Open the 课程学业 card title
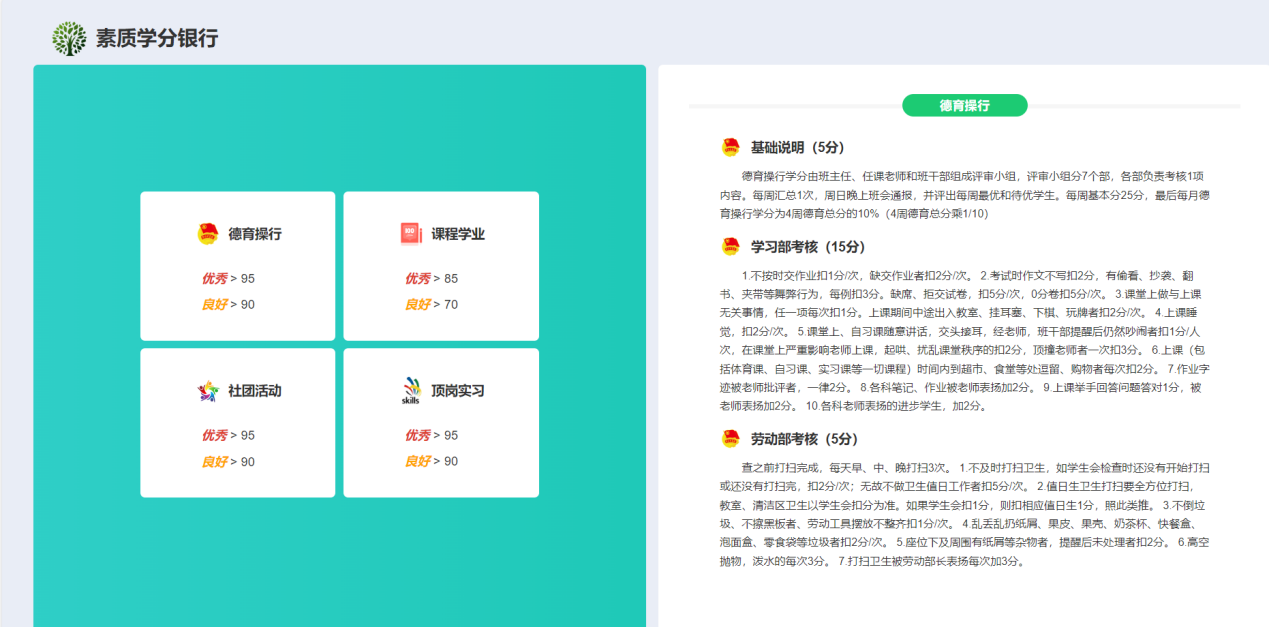 [458, 234]
